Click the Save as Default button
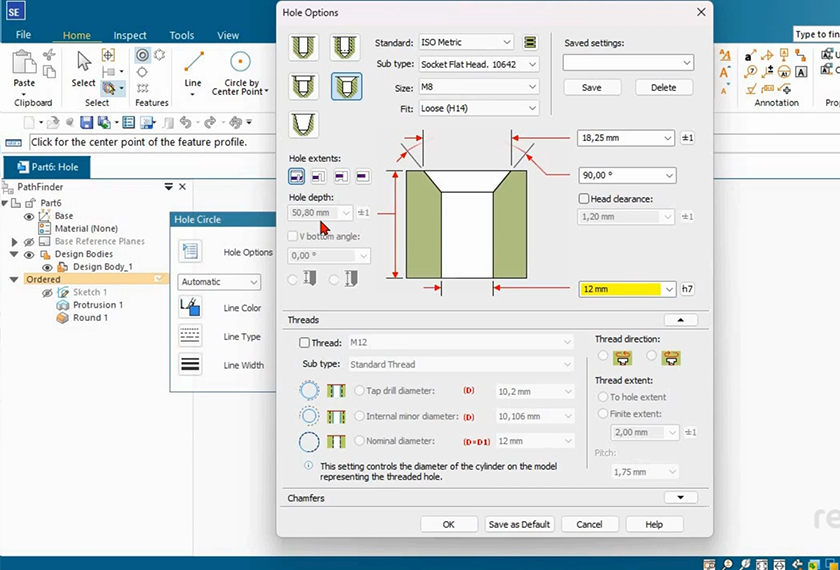Image resolution: width=840 pixels, height=570 pixels. coord(518,524)
